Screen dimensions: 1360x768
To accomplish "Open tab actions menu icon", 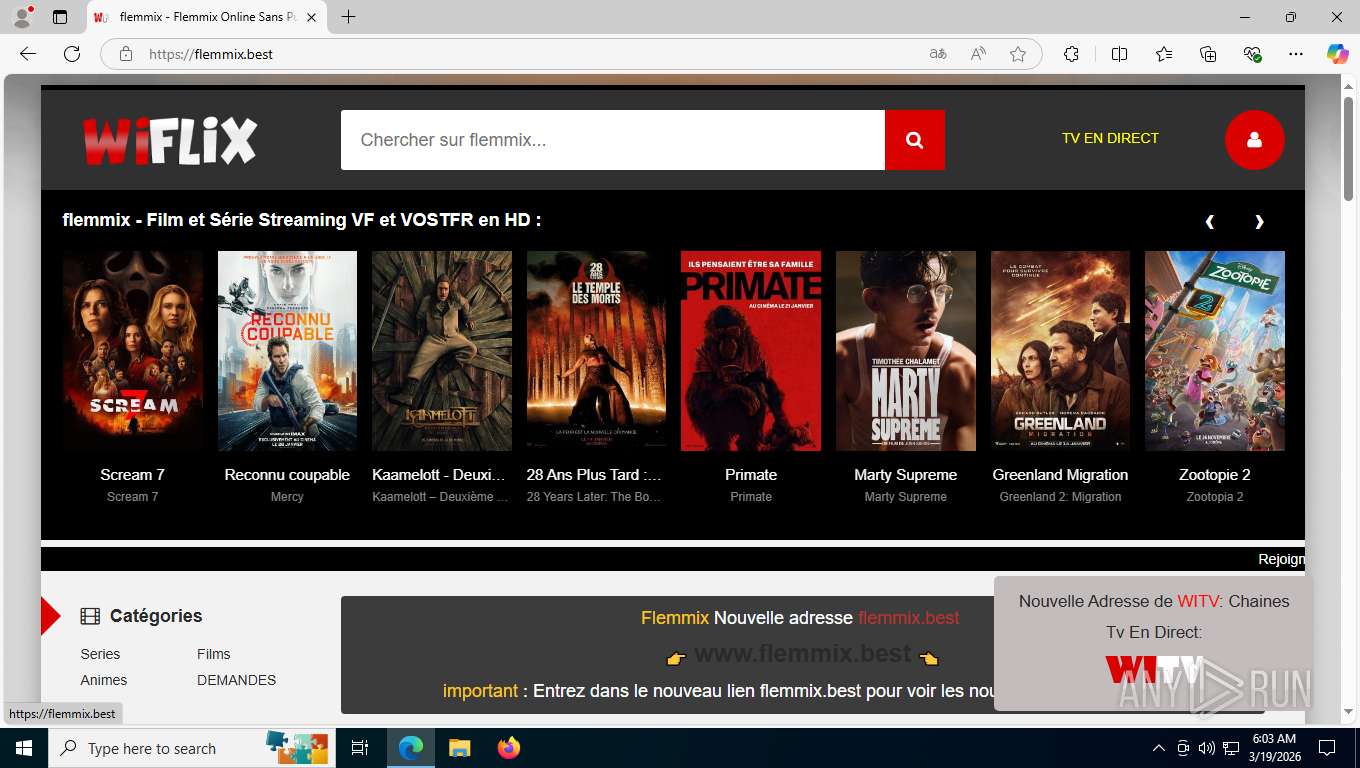I will pos(60,17).
